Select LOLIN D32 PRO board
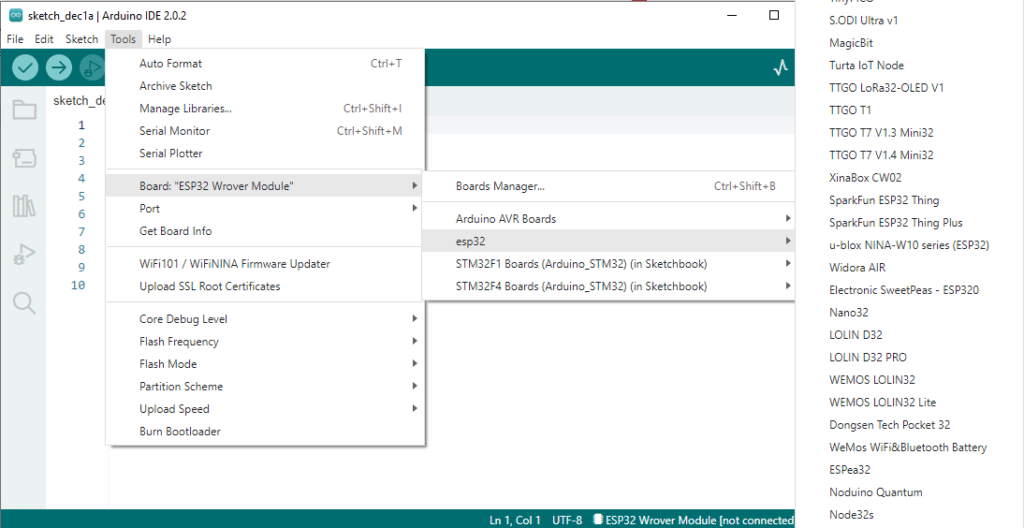The width and height of the screenshot is (1024, 528). [868, 357]
